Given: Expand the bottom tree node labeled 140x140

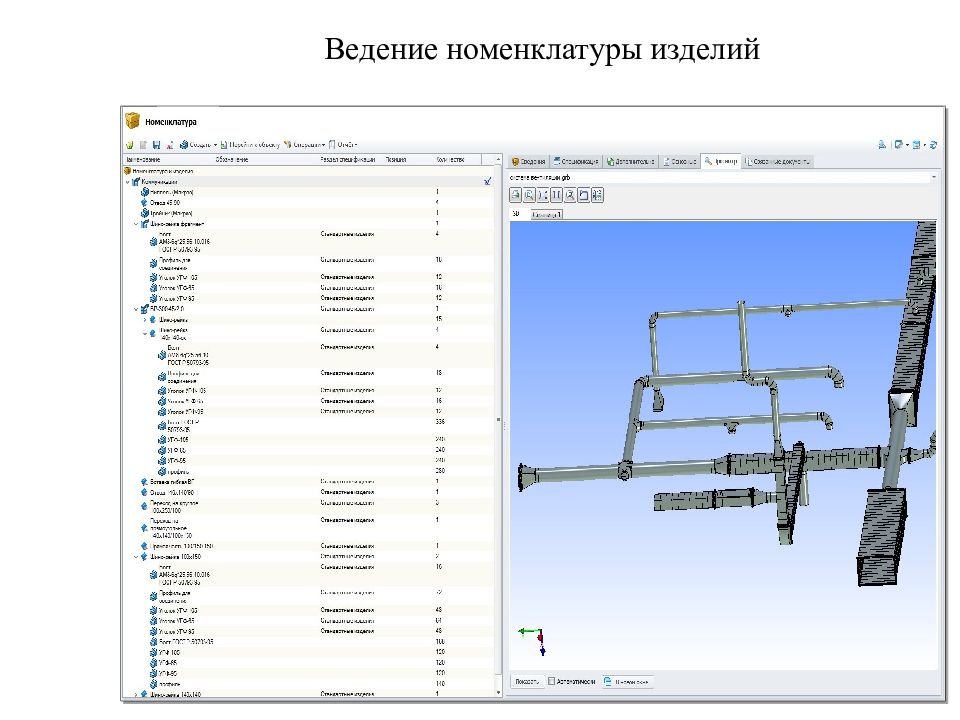Looking at the screenshot, I should pyautogui.click(x=136, y=694).
